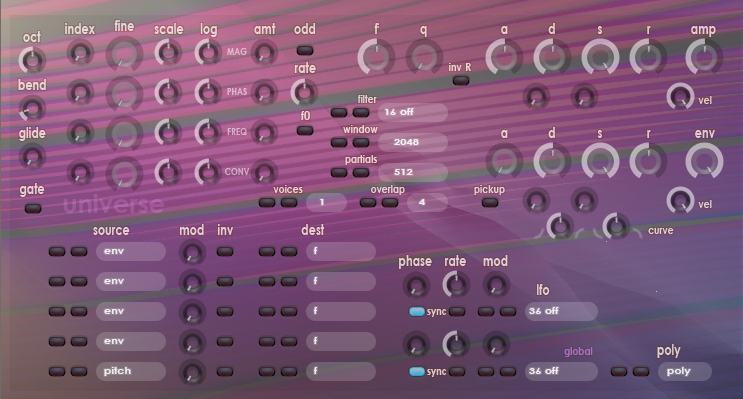Viewport: 743px width, 399px height.
Task: Open the poly mode selector
Action: [x=685, y=371]
